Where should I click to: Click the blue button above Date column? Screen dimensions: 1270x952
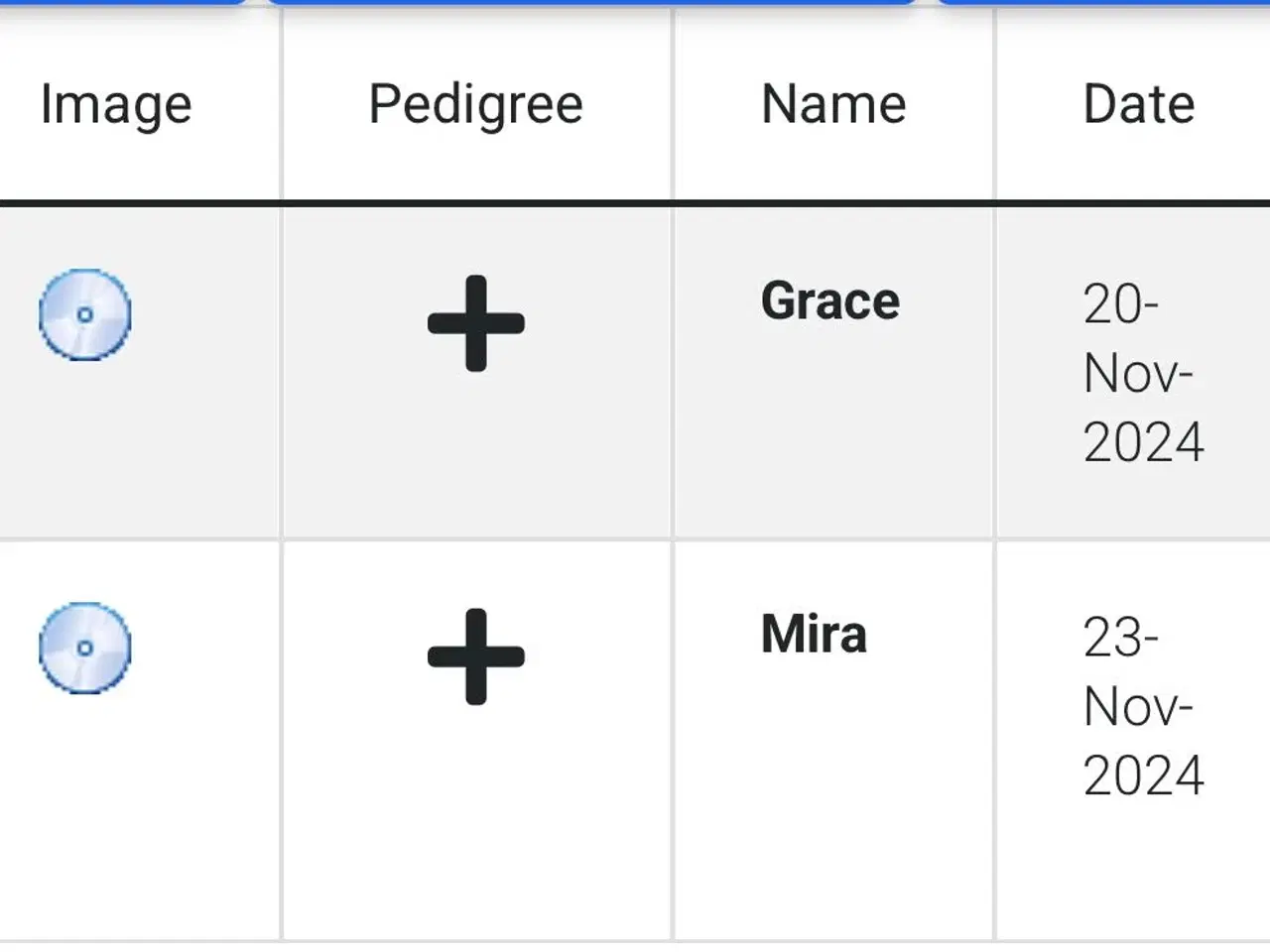click(1103, 2)
